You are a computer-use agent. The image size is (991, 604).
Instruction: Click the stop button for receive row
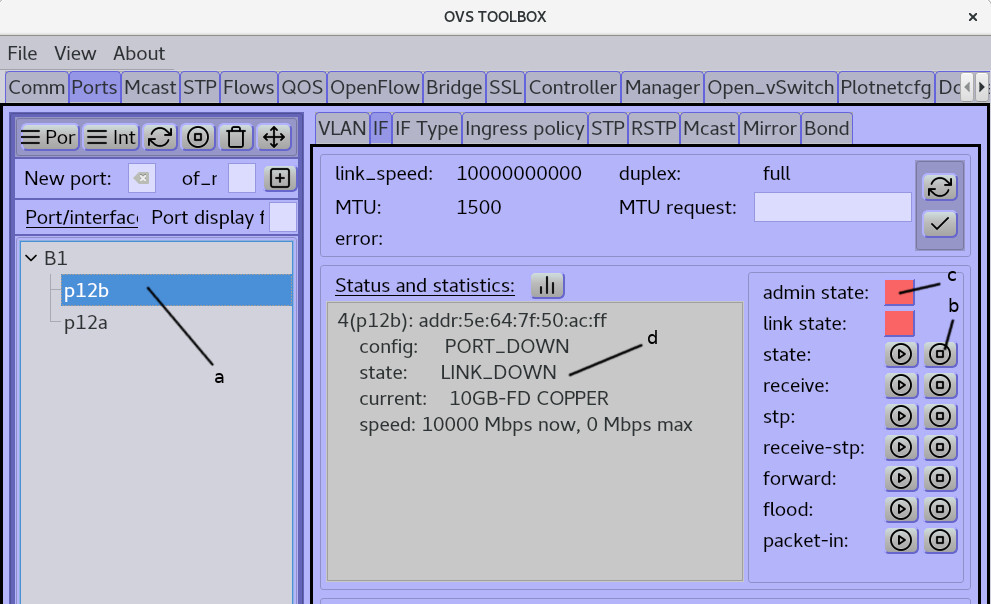pos(940,385)
